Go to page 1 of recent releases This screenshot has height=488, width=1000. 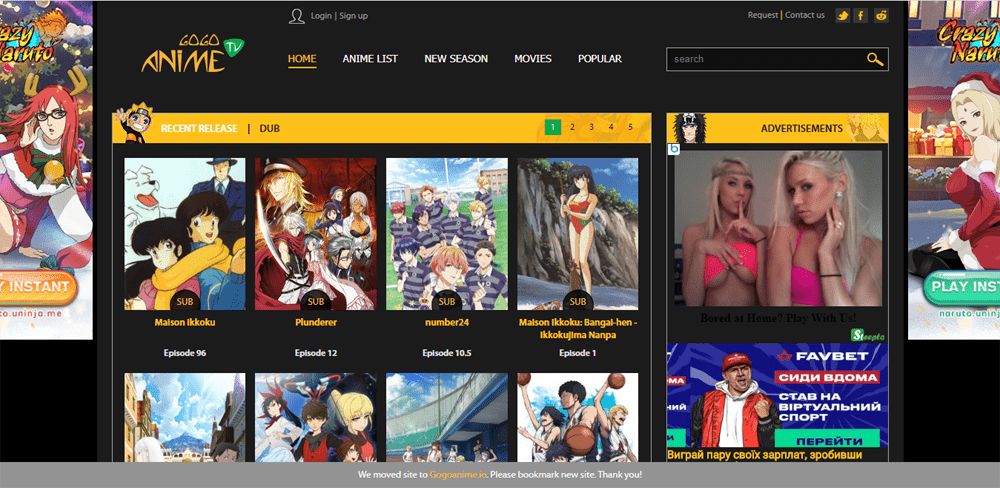click(x=553, y=127)
